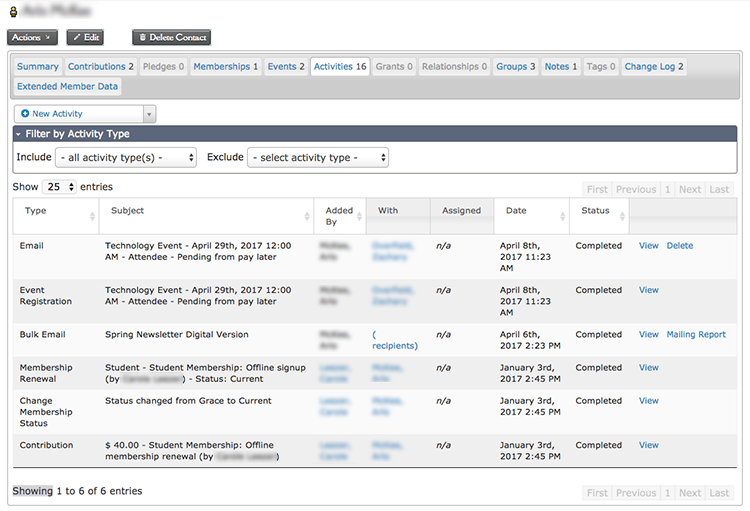Screen dimensions: 750x511
Task: Click the top Previous pagination button
Action: 636,189
